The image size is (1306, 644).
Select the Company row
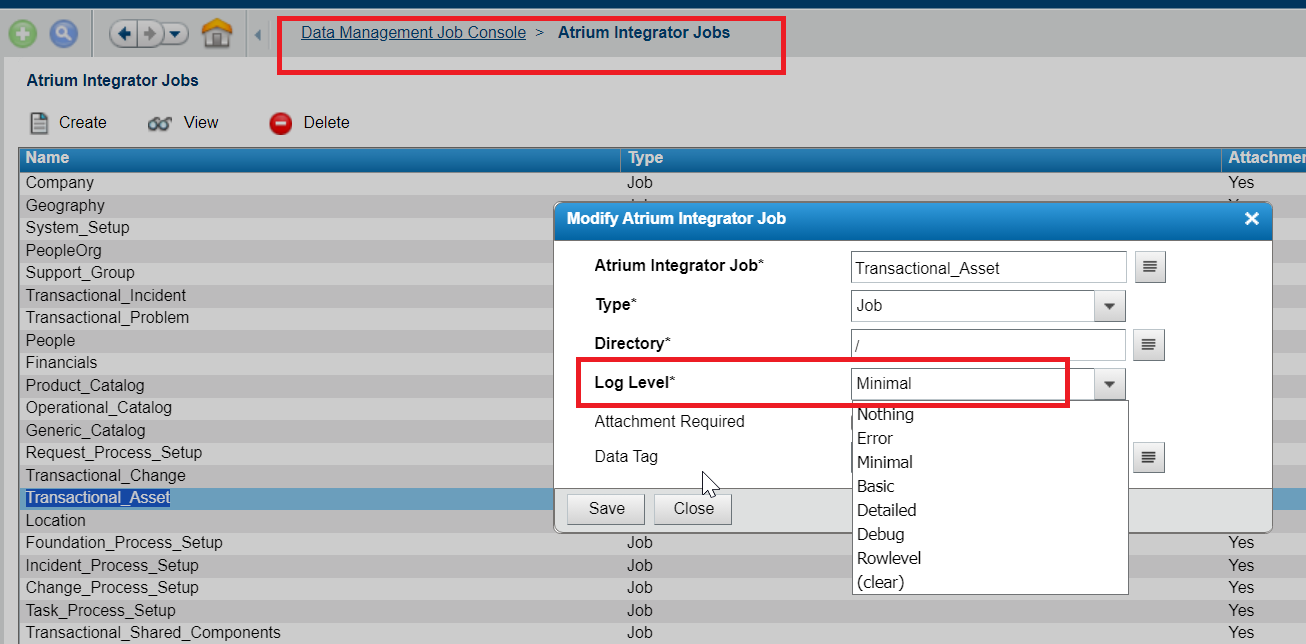662,183
